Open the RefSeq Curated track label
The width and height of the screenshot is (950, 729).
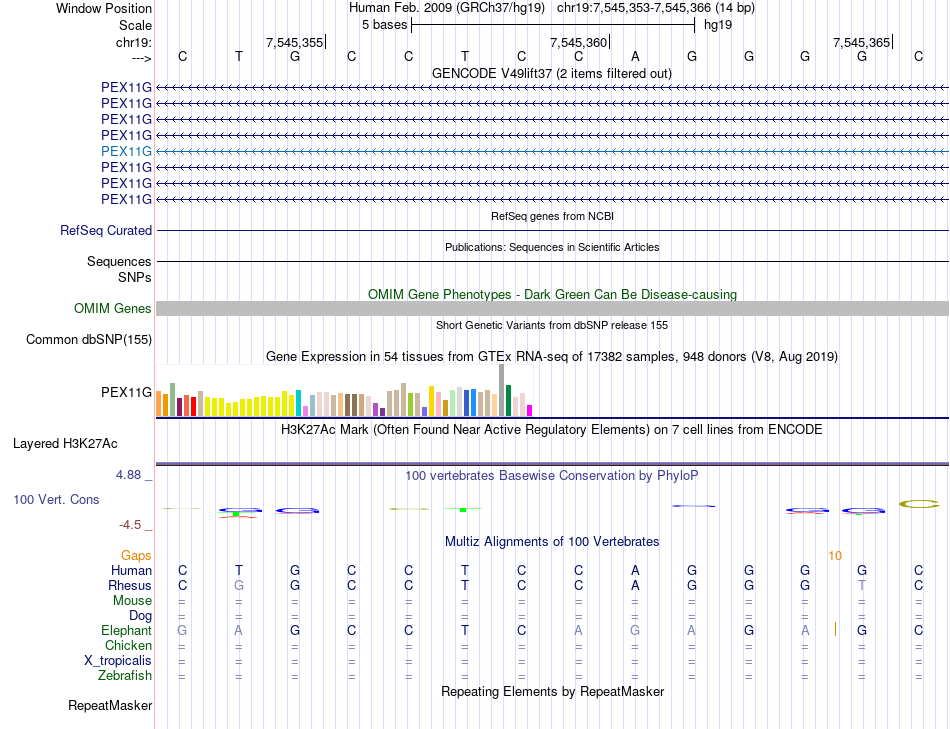(105, 231)
